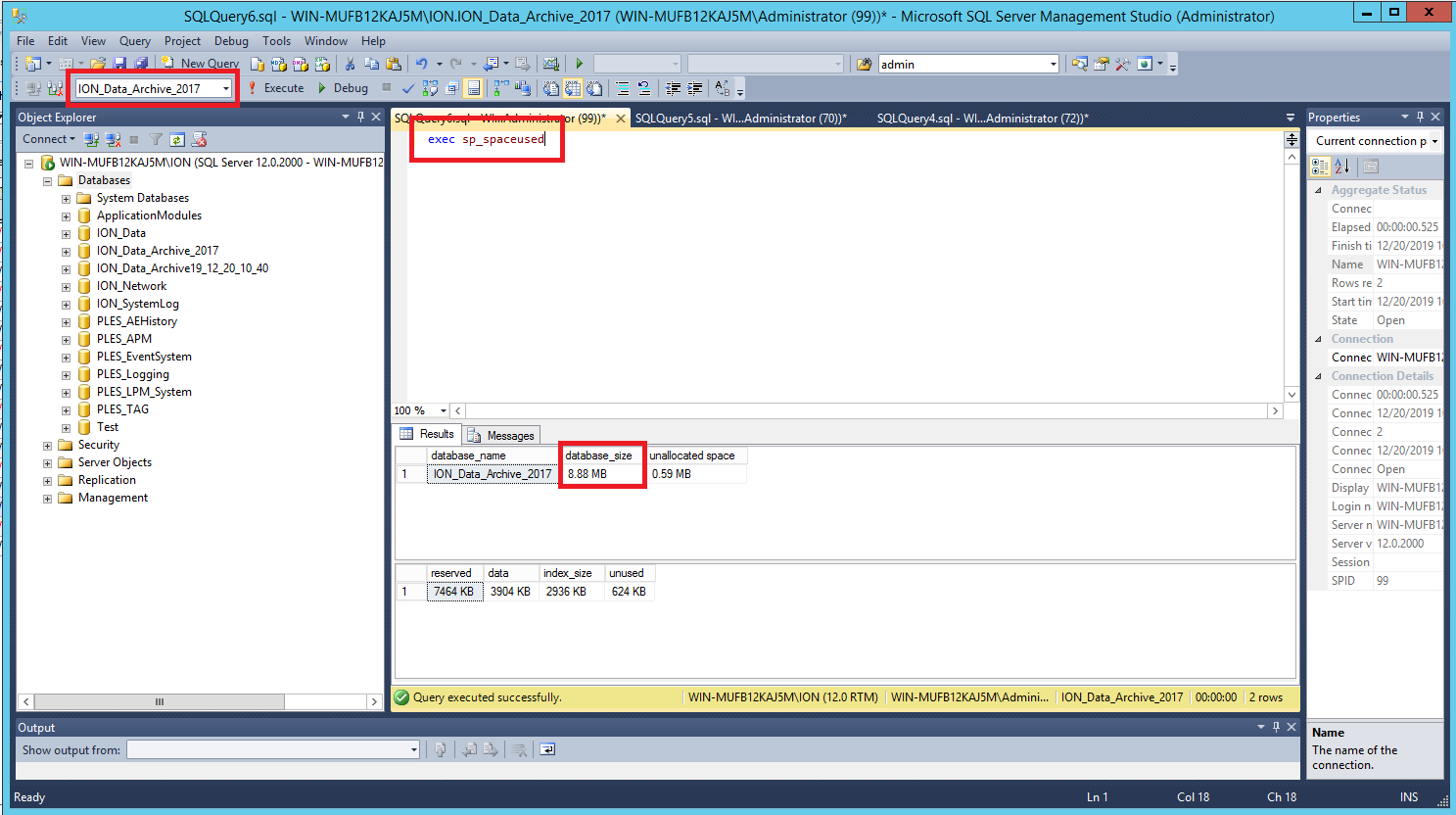Viewport: 1456px width, 815px height.
Task: Click the New Query toolbar button
Action: 200,64
